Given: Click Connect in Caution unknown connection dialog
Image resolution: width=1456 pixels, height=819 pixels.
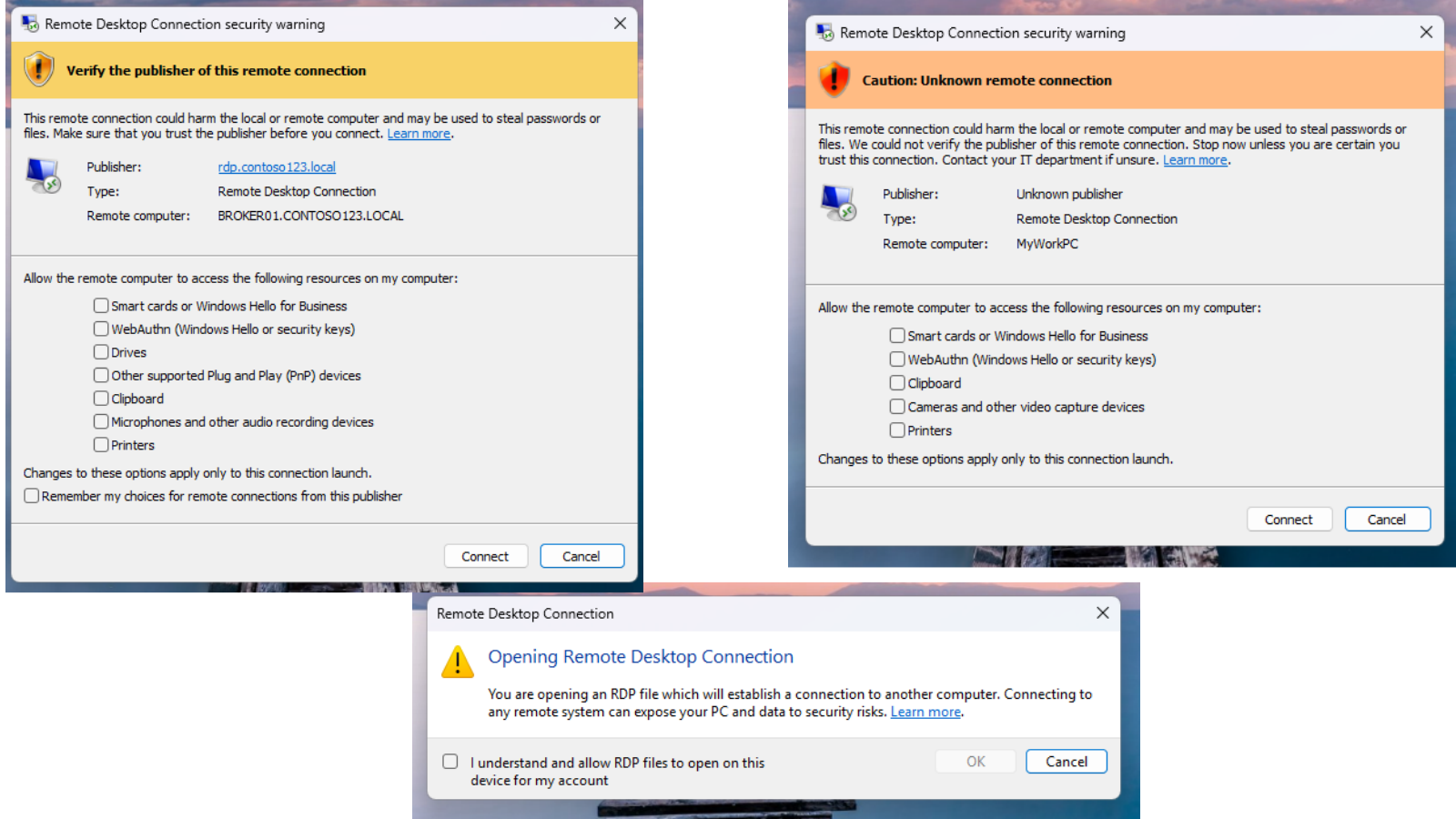Looking at the screenshot, I should (1289, 520).
